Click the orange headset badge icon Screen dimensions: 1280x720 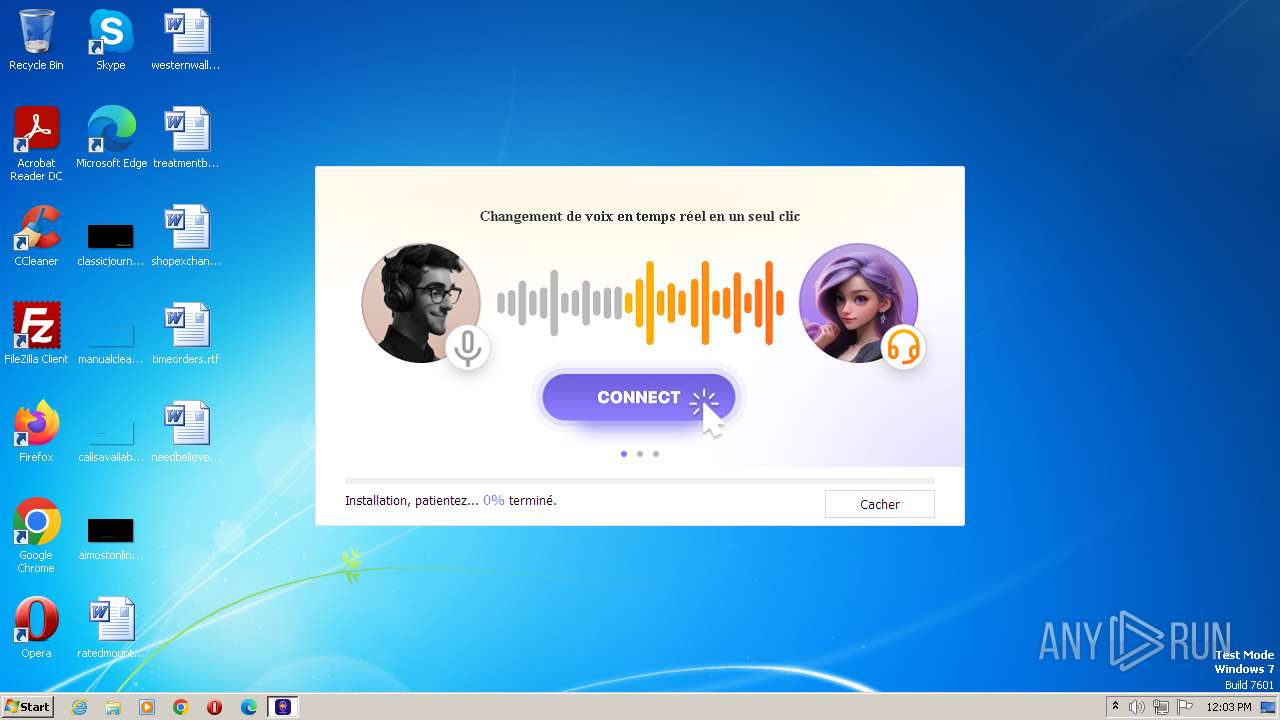point(903,347)
